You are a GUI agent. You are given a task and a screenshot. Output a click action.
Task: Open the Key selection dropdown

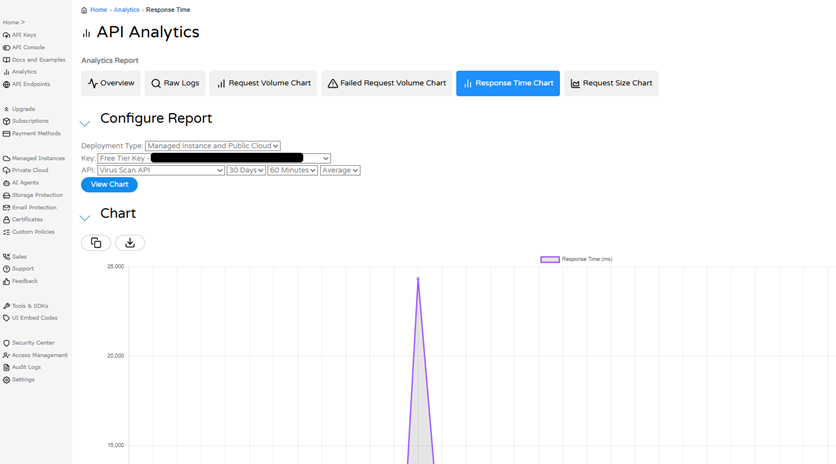click(x=214, y=158)
